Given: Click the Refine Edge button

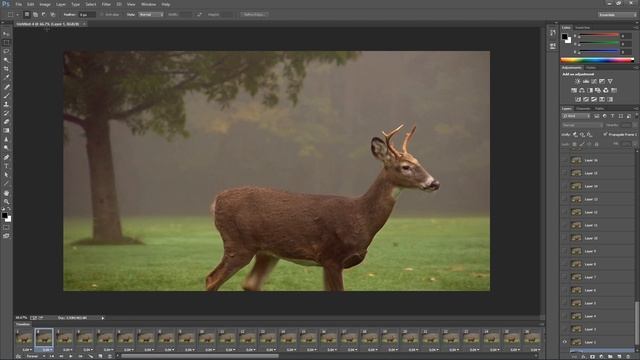Looking at the screenshot, I should [x=253, y=14].
